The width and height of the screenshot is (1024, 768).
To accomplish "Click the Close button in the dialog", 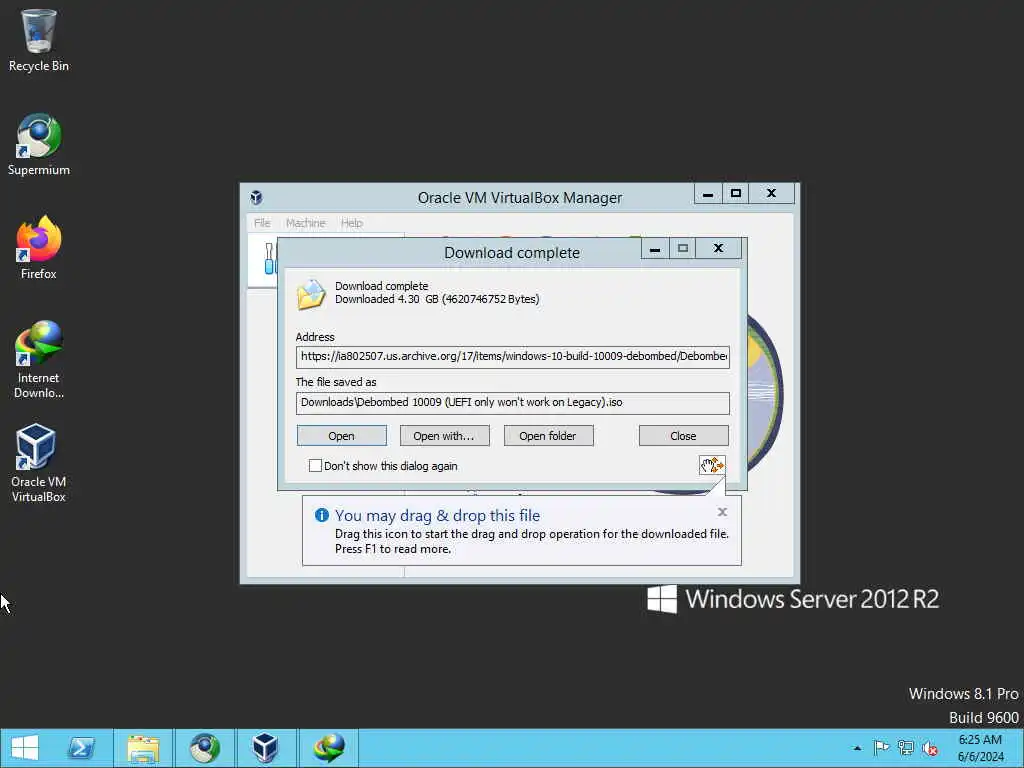I will click(683, 436).
